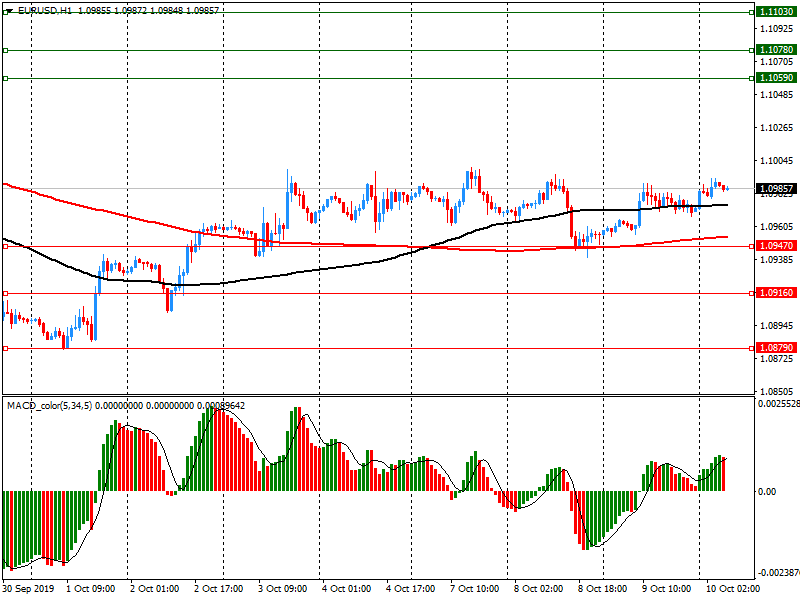Click the 10 Oct 02:00 time label
Screen dimensions: 800x600
point(731,589)
